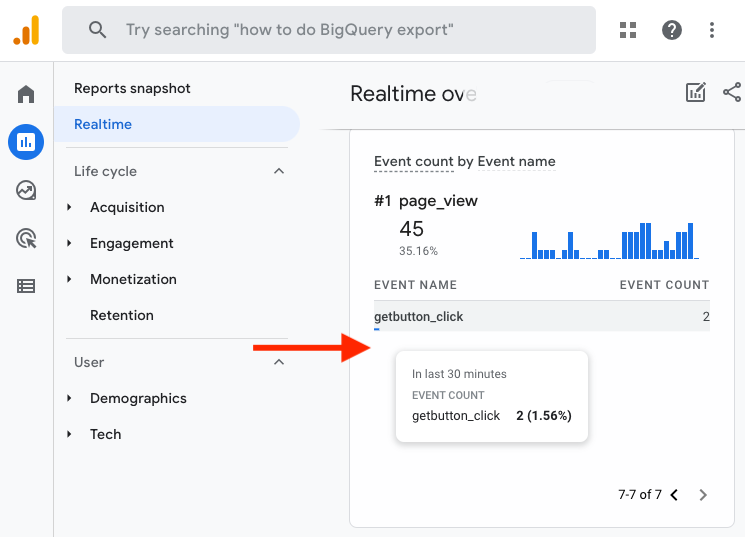Open the Explore icon in sidebar
The width and height of the screenshot is (745, 537).
(26, 190)
